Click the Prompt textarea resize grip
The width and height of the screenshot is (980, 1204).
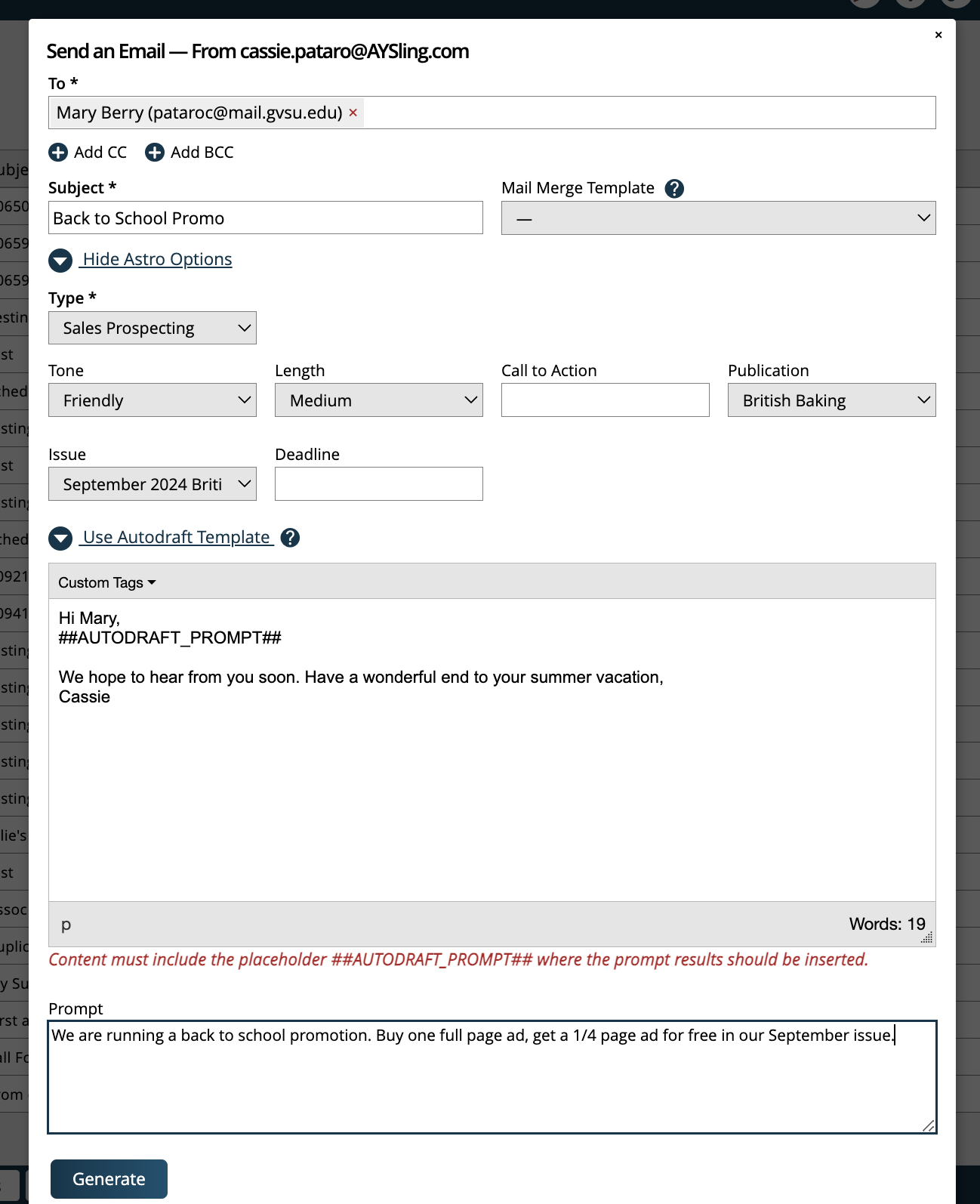tap(929, 1125)
